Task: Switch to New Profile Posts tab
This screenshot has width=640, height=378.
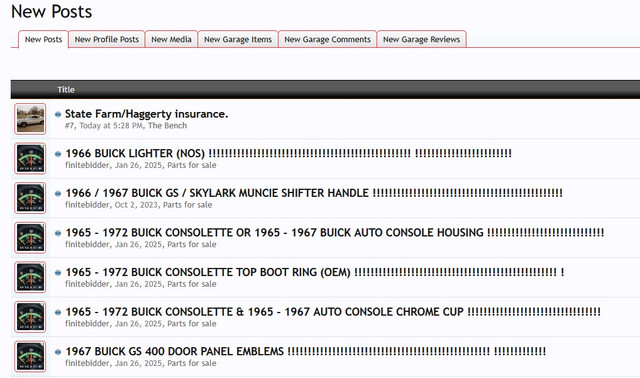Action: (107, 39)
